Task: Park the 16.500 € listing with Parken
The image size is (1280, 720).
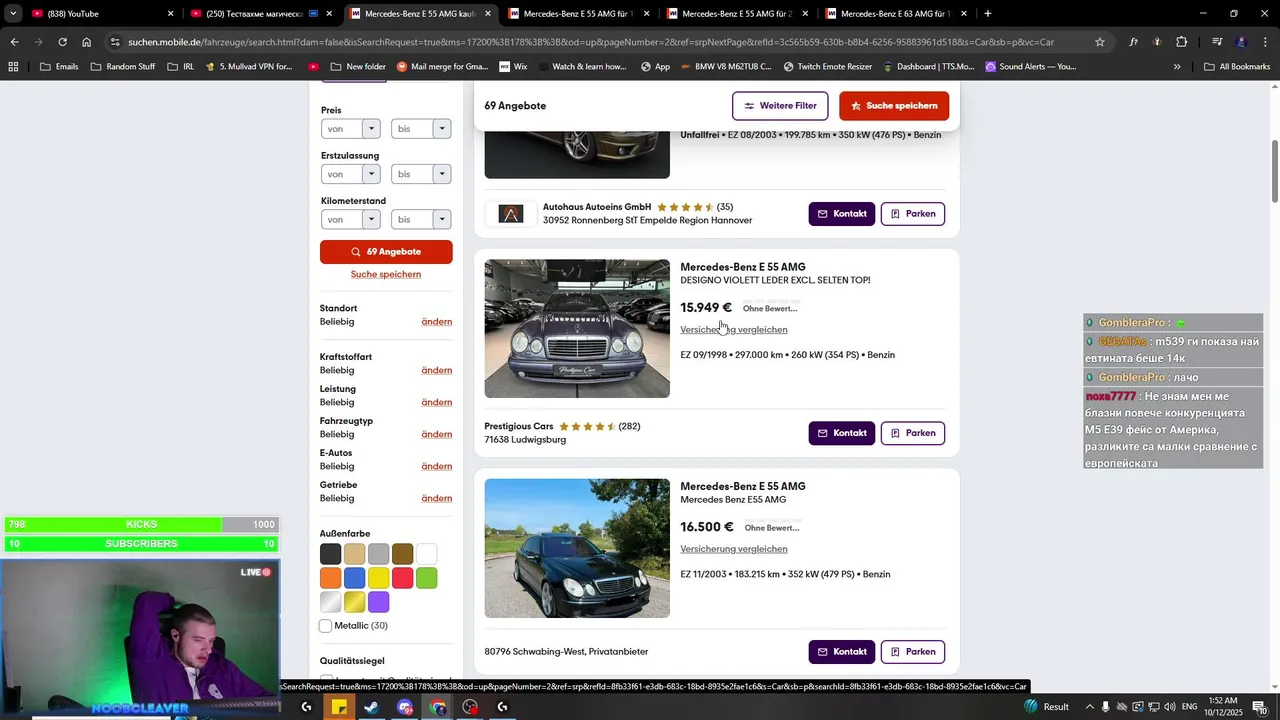Action: 913,652
